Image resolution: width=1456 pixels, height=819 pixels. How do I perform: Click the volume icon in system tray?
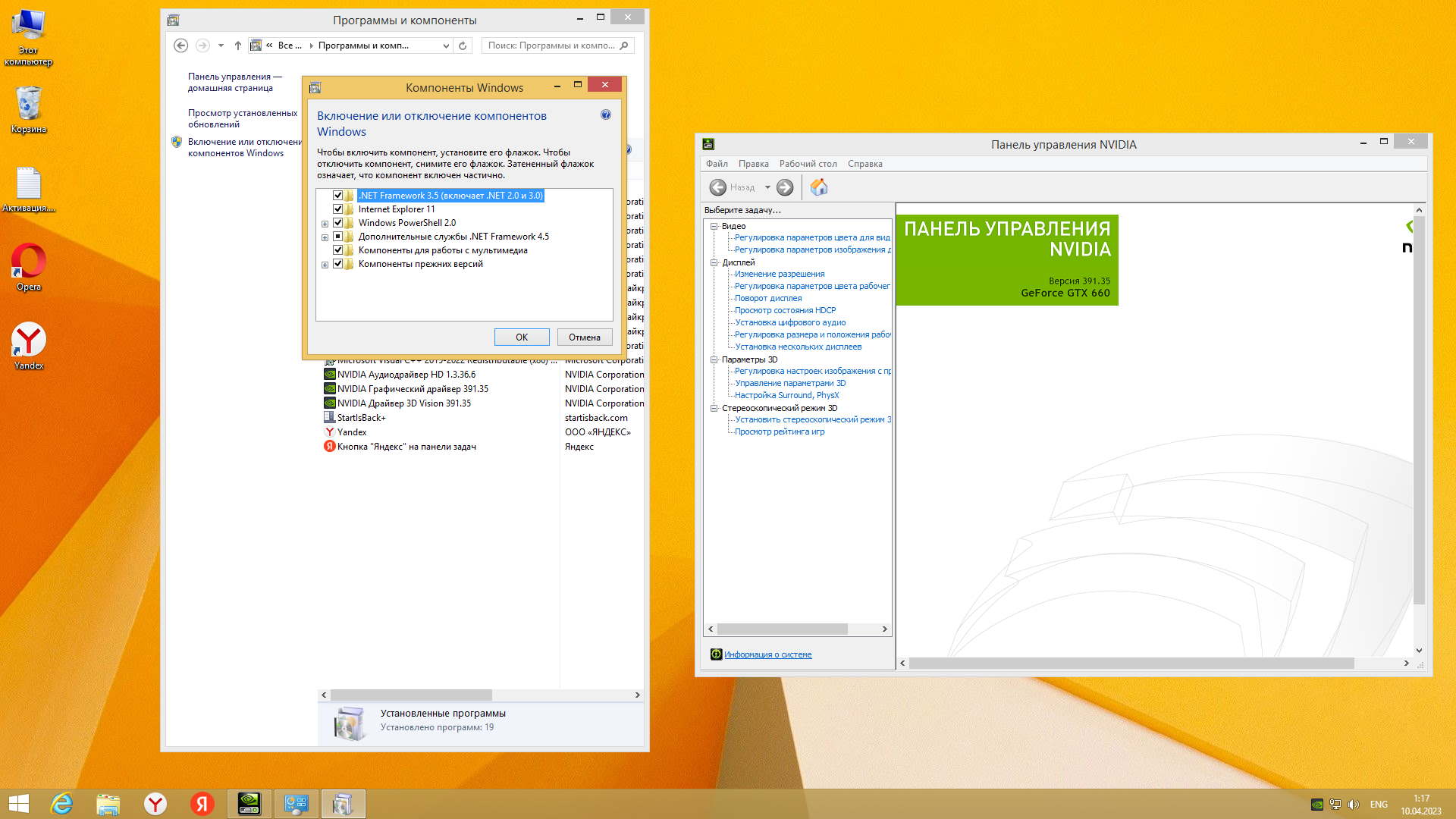click(x=1354, y=805)
